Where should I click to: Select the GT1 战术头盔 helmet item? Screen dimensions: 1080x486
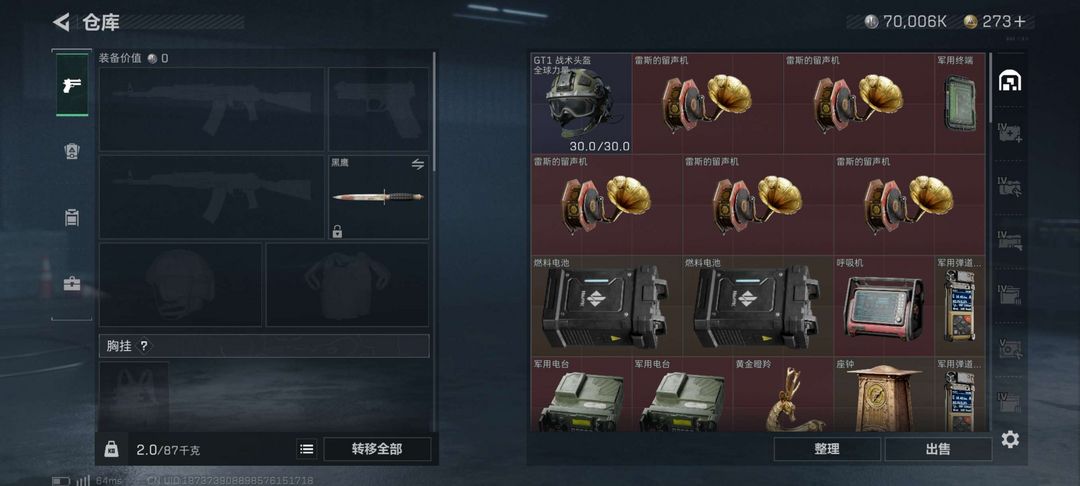click(581, 103)
